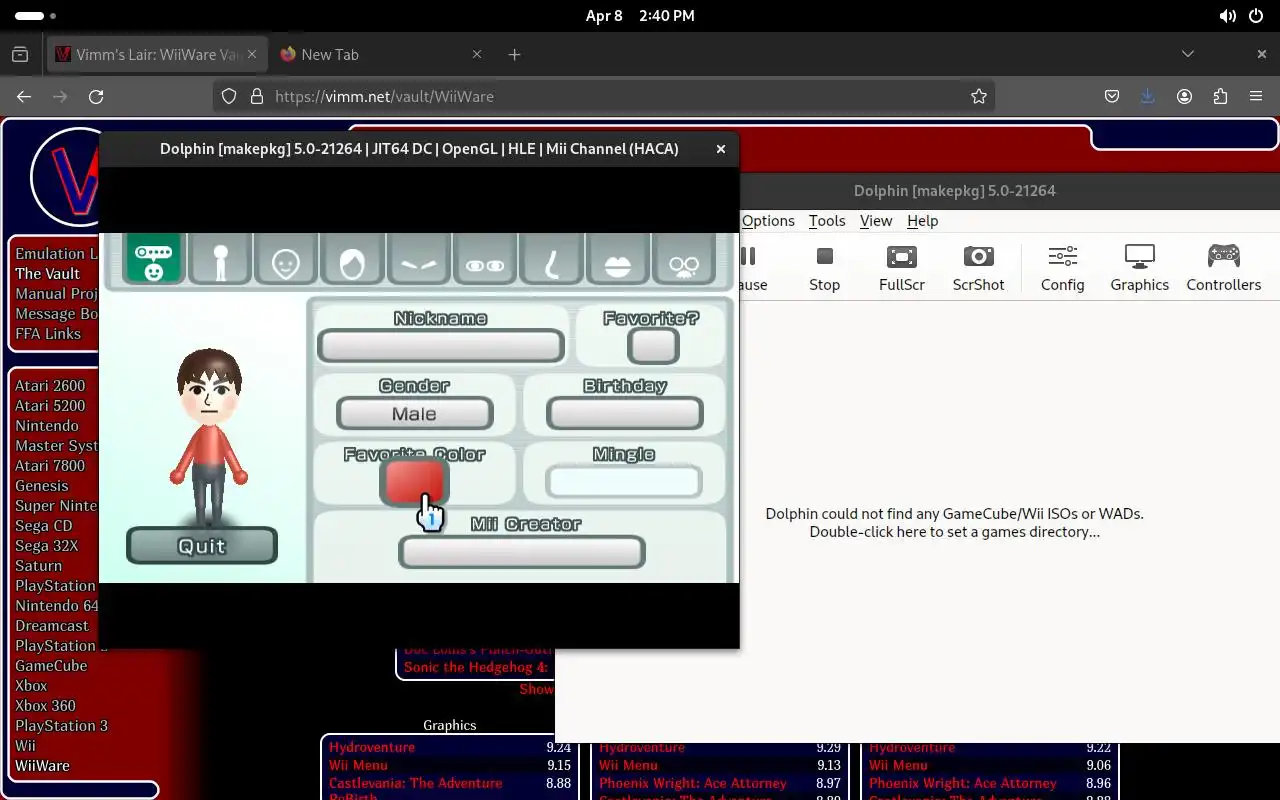Open the Tools menu in Dolphin
The width and height of the screenshot is (1280, 800).
click(x=827, y=221)
